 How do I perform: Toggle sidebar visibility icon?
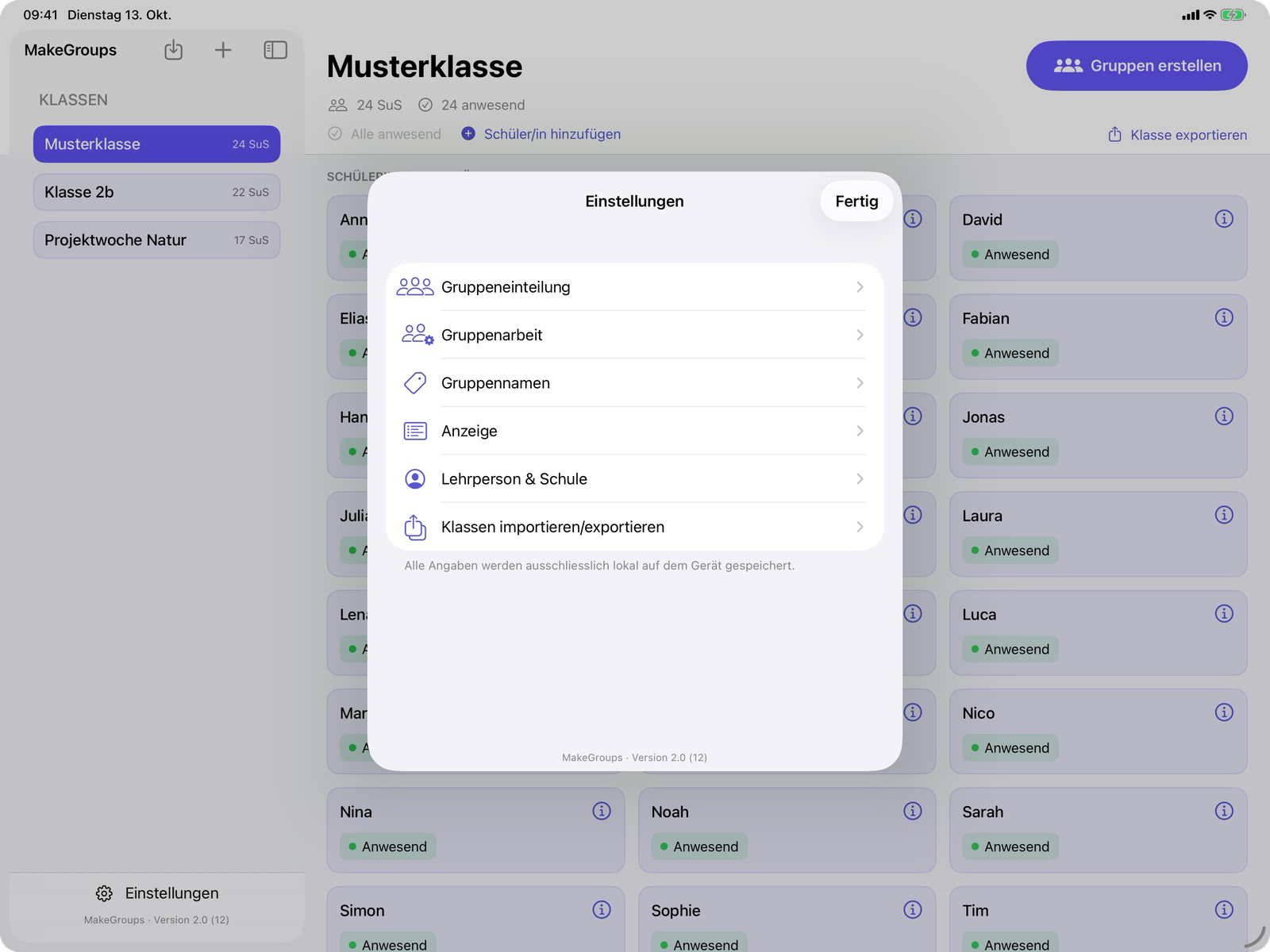pos(275,50)
